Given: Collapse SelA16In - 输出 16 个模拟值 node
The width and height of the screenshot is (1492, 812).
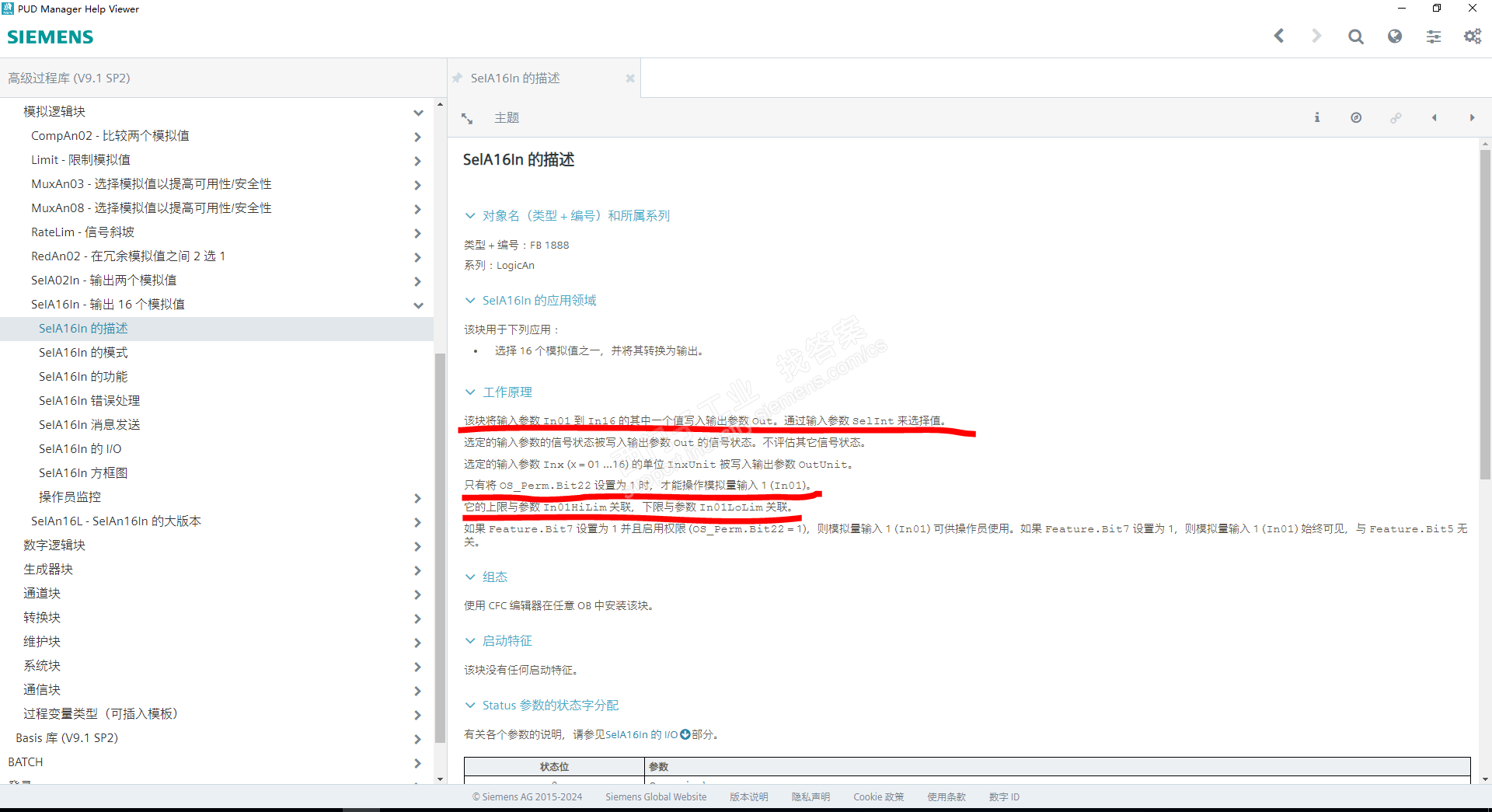Looking at the screenshot, I should click(x=418, y=305).
